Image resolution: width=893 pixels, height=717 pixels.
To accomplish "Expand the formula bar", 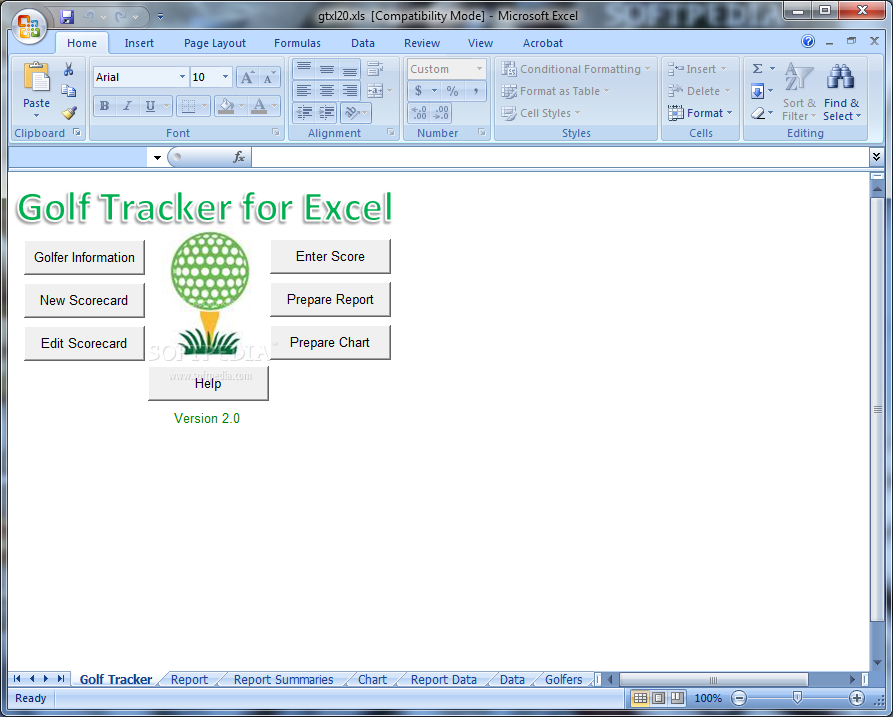I will pos(876,156).
